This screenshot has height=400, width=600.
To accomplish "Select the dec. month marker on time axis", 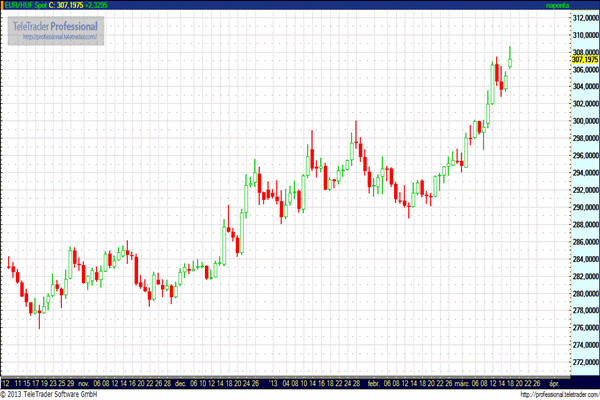I will [x=181, y=382].
